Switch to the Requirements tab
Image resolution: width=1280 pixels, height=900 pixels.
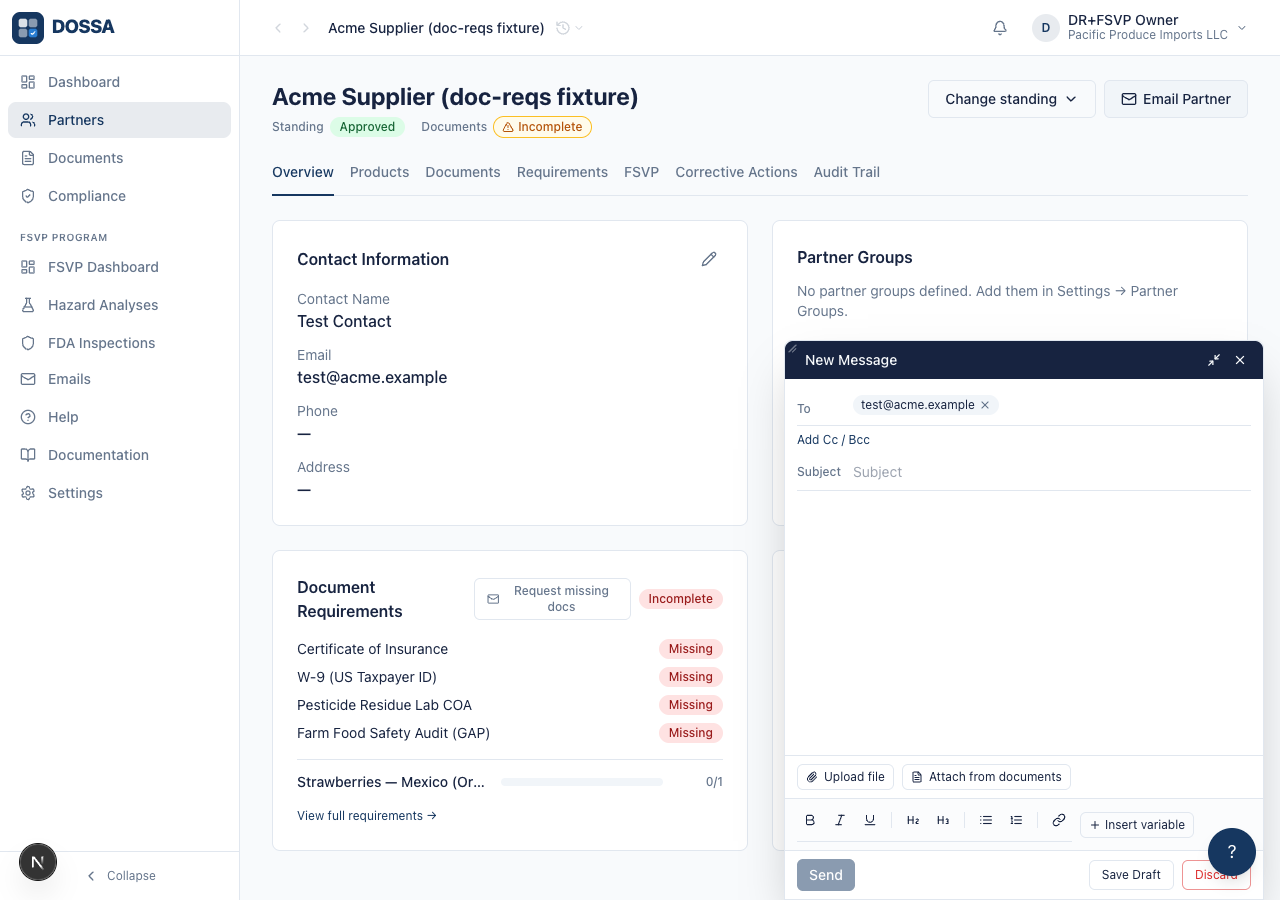tap(562, 172)
